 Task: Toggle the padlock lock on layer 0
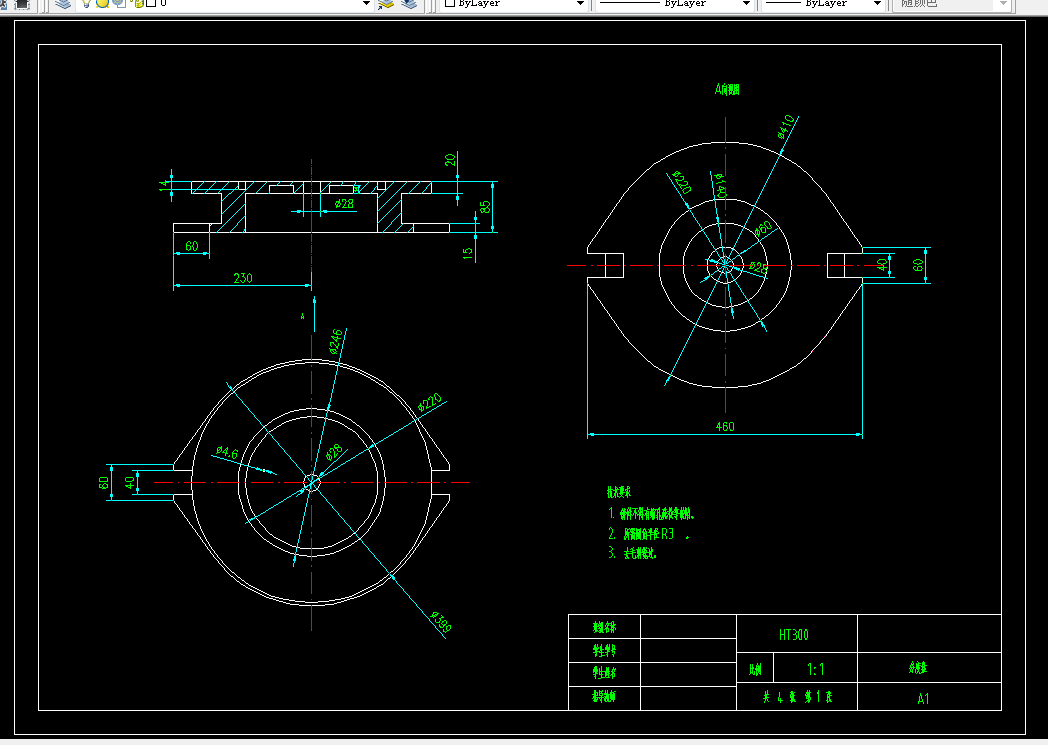click(138, 3)
